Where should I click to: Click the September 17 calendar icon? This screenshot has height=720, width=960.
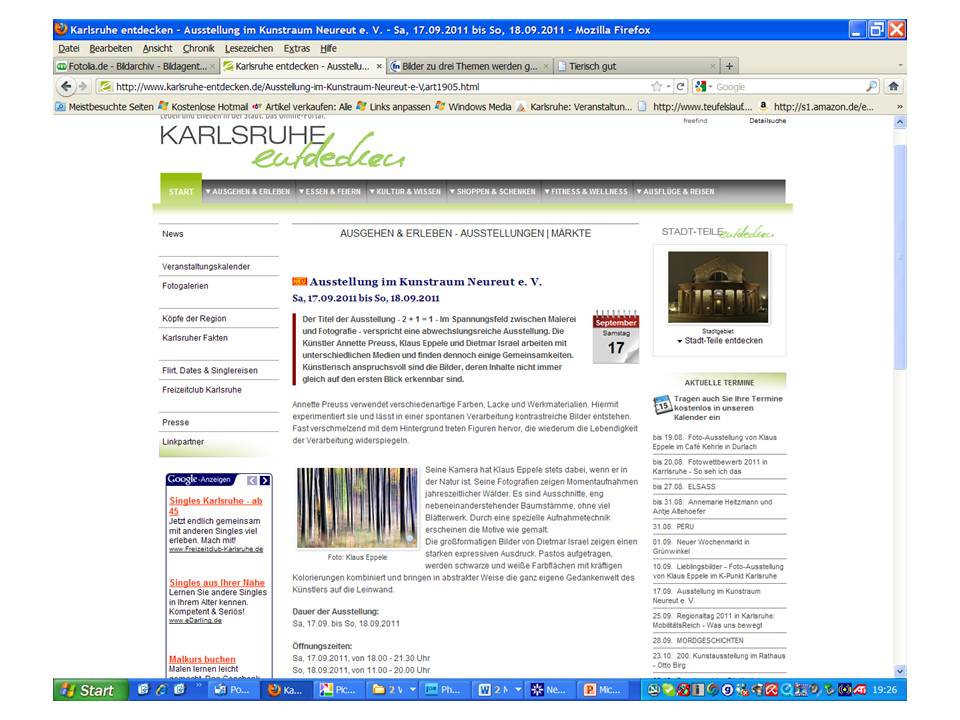615,336
